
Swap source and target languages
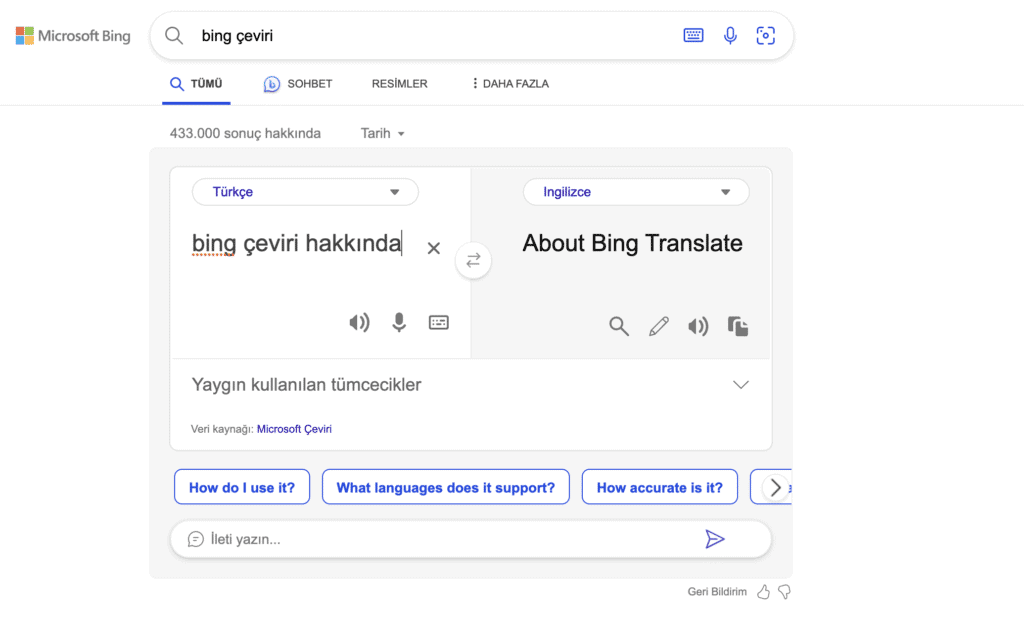tap(473, 260)
